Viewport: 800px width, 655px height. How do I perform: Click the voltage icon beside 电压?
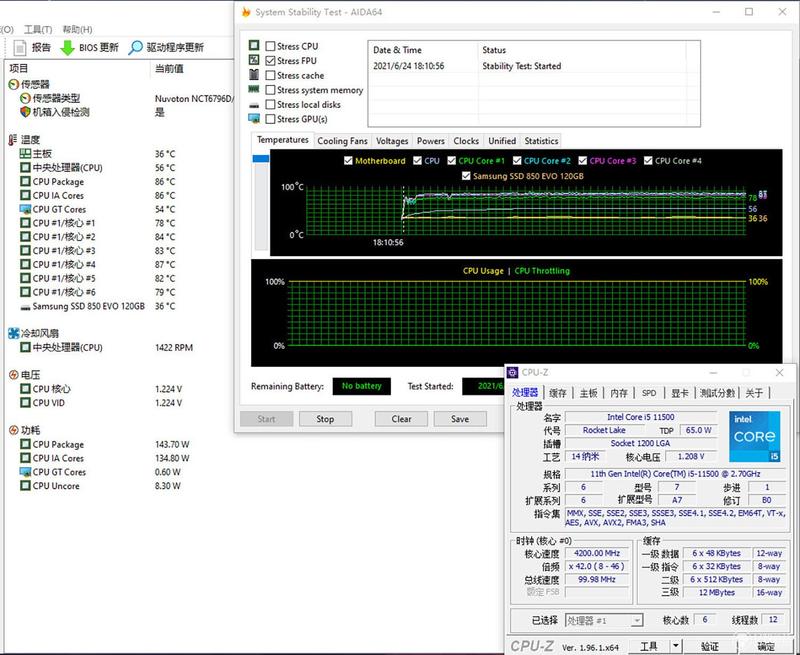[14, 375]
